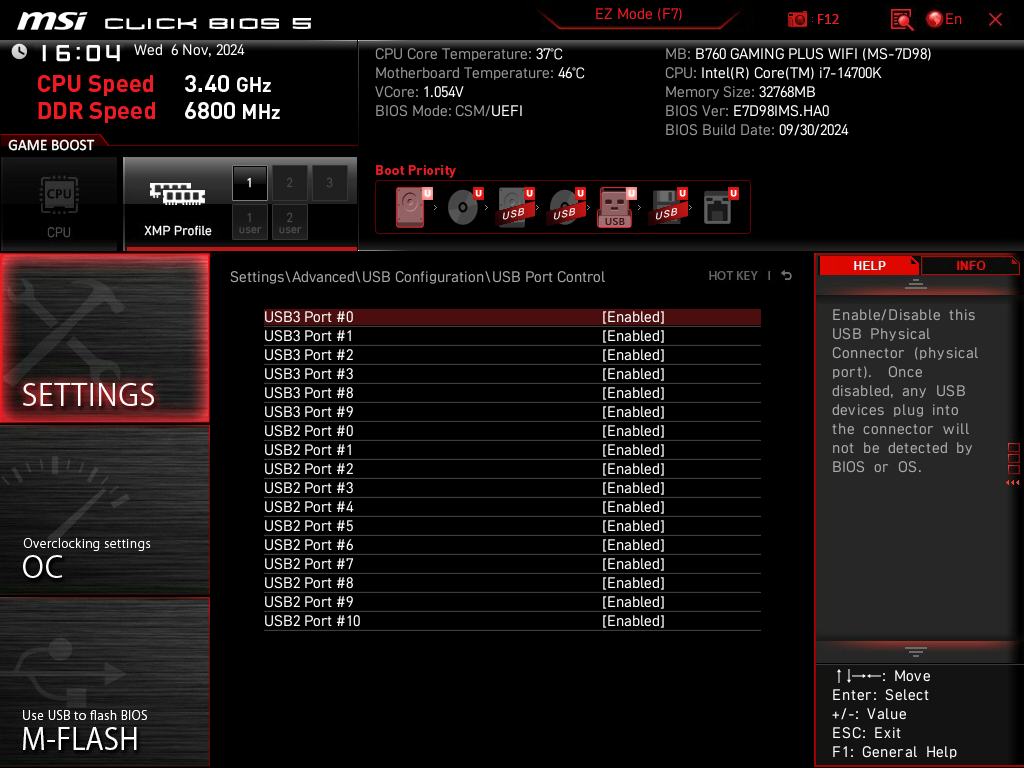Select the USB2 Port #7 row

tap(512, 564)
